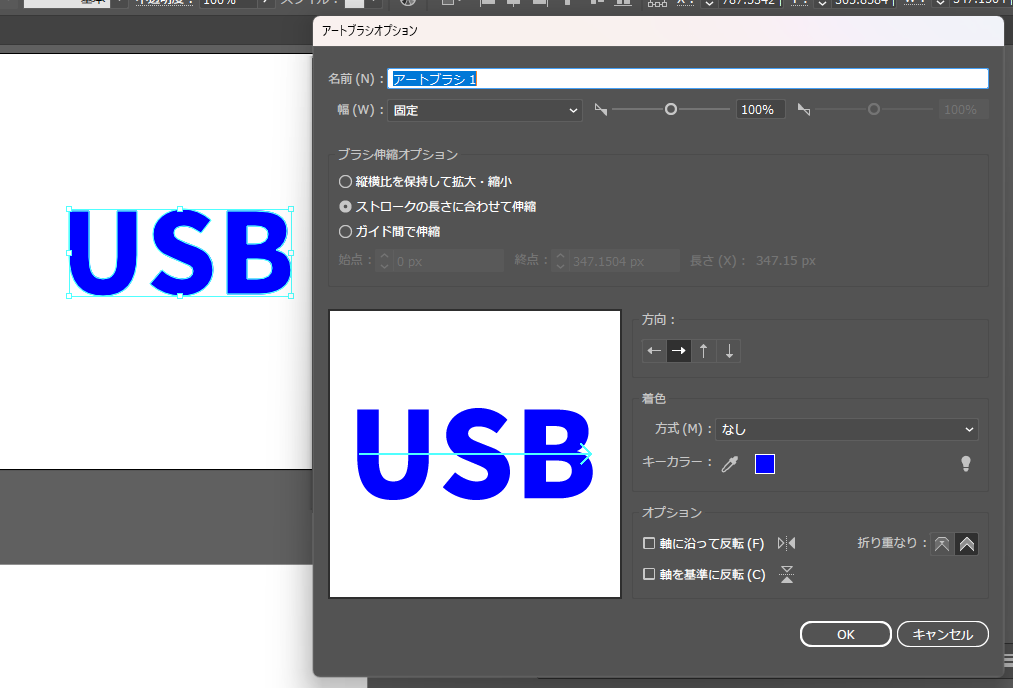
Task: Click the オプション section label
Action: click(671, 512)
